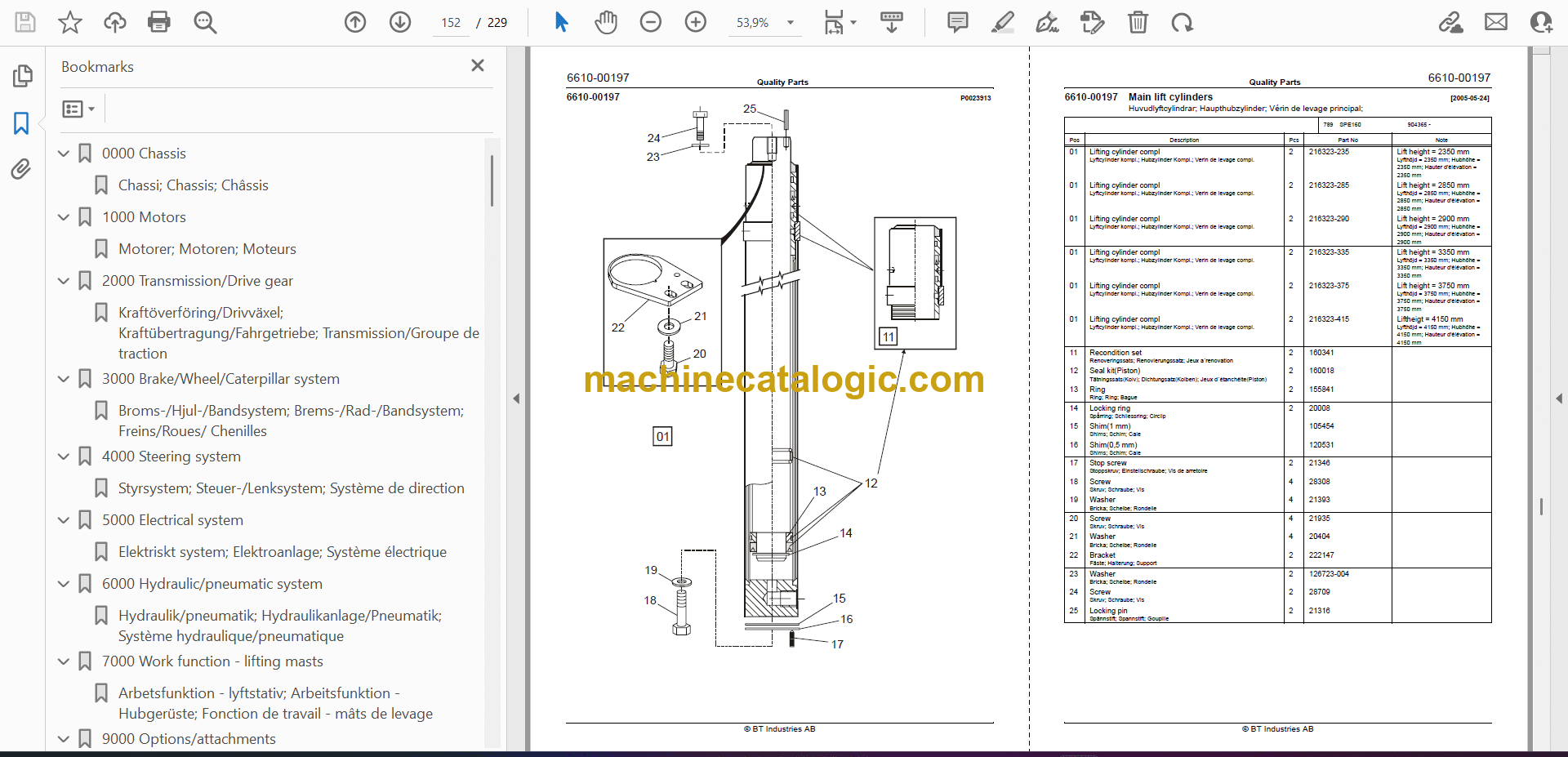
Task: Click the Print file icon
Action: (158, 22)
